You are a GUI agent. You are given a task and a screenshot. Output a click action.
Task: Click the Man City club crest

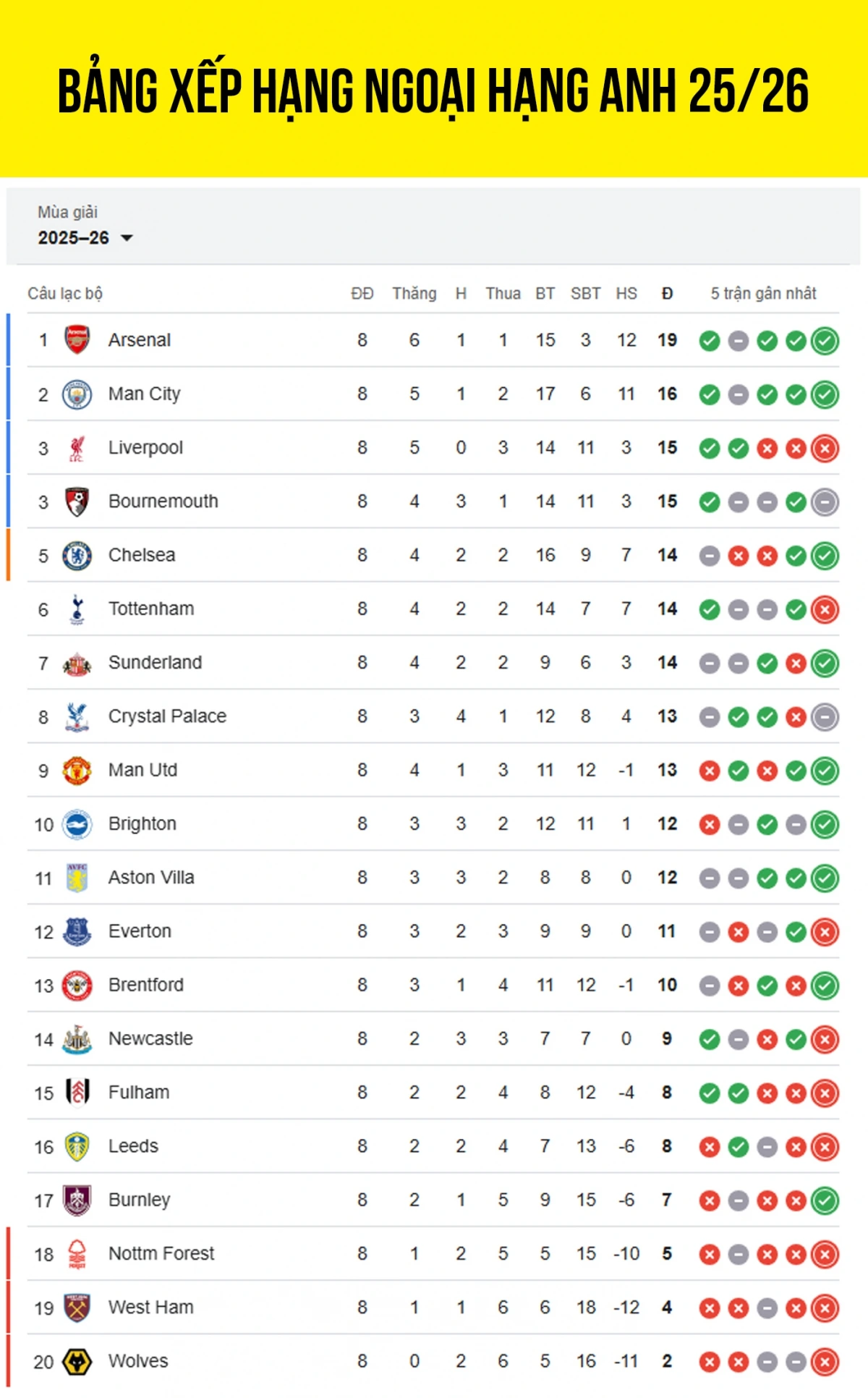tap(77, 394)
